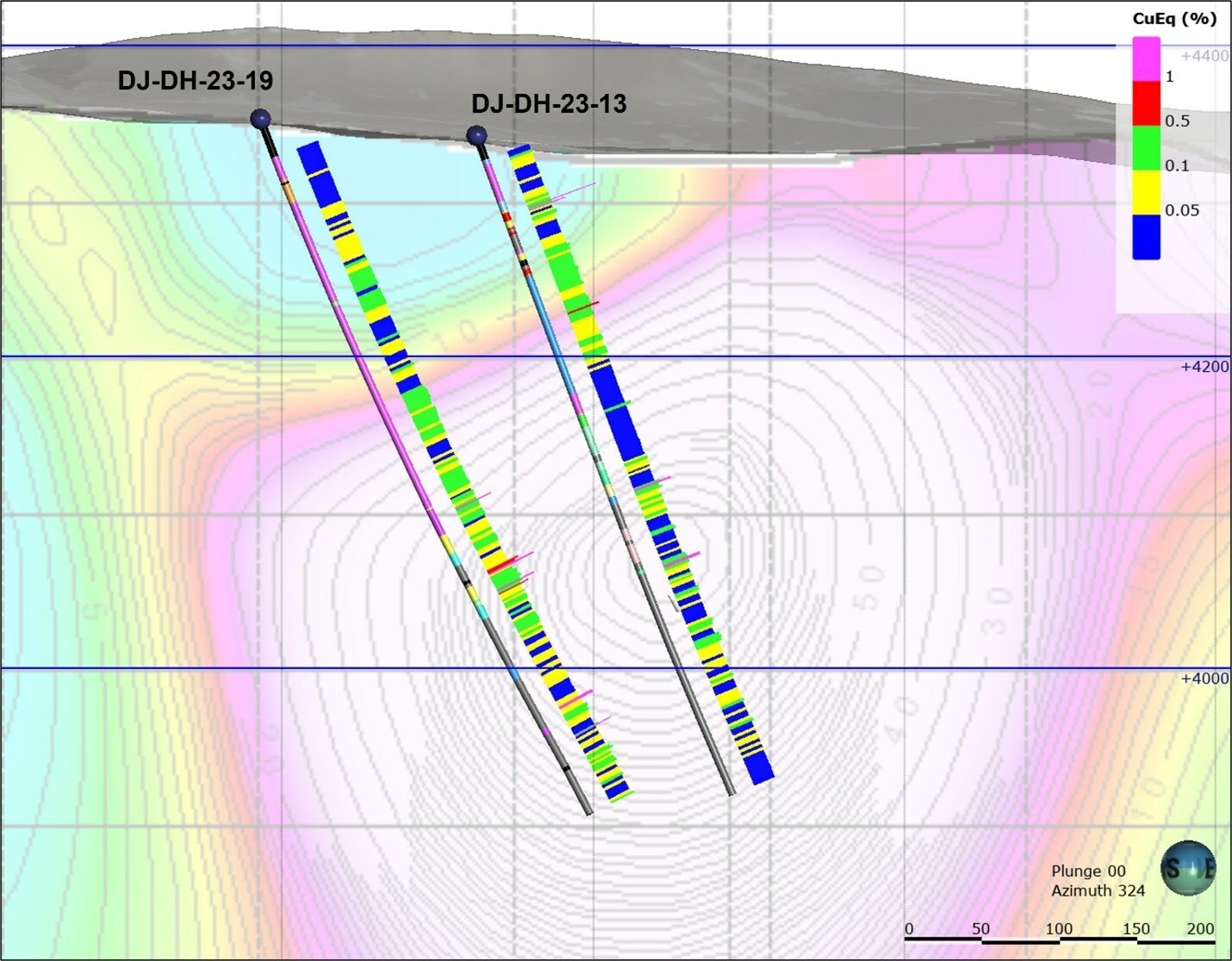Click the DJ-DH-23-19 drill collar sphere
This screenshot has width=1232, height=961.
pyautogui.click(x=260, y=119)
